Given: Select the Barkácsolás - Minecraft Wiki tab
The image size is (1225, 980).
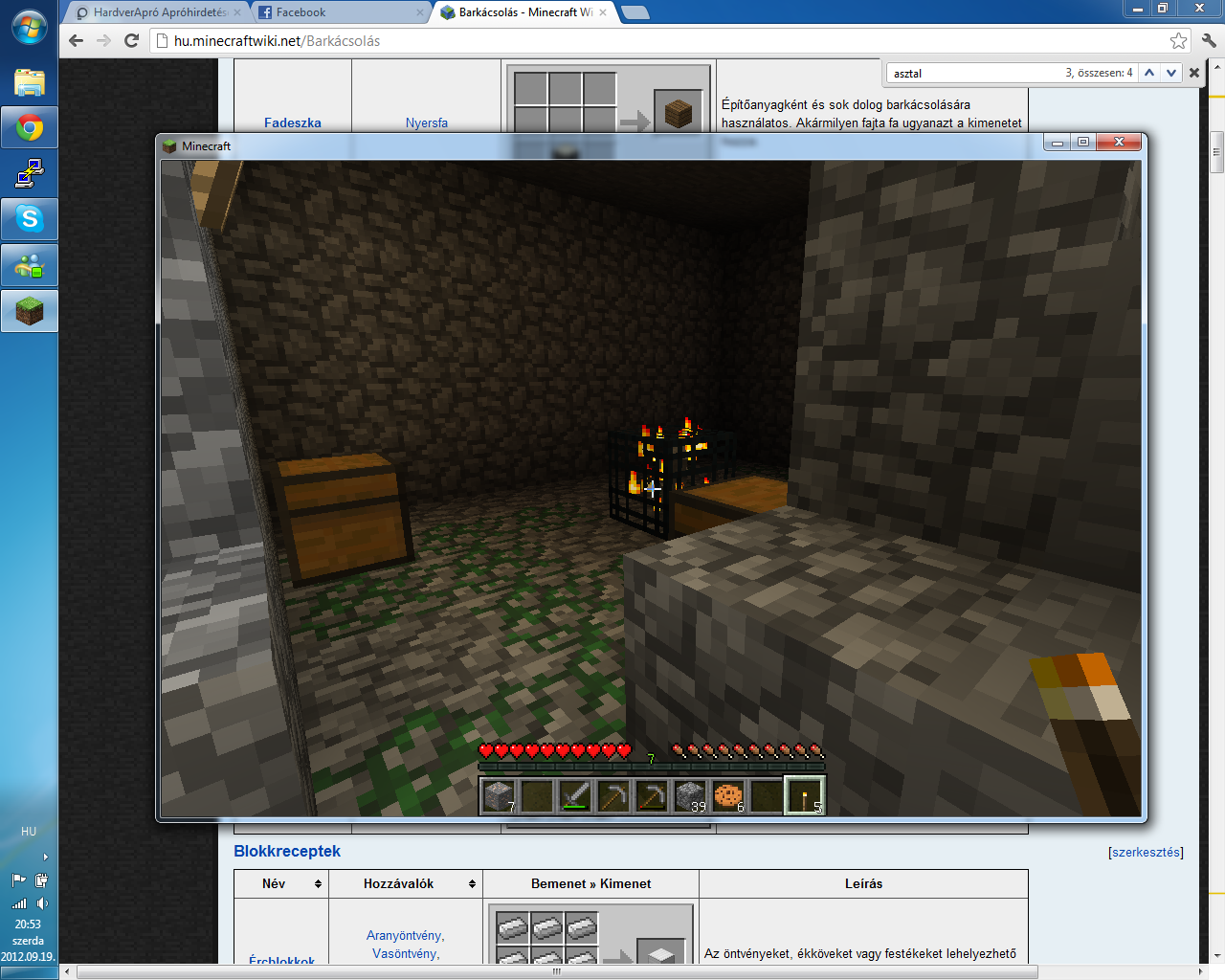Looking at the screenshot, I should click(523, 12).
